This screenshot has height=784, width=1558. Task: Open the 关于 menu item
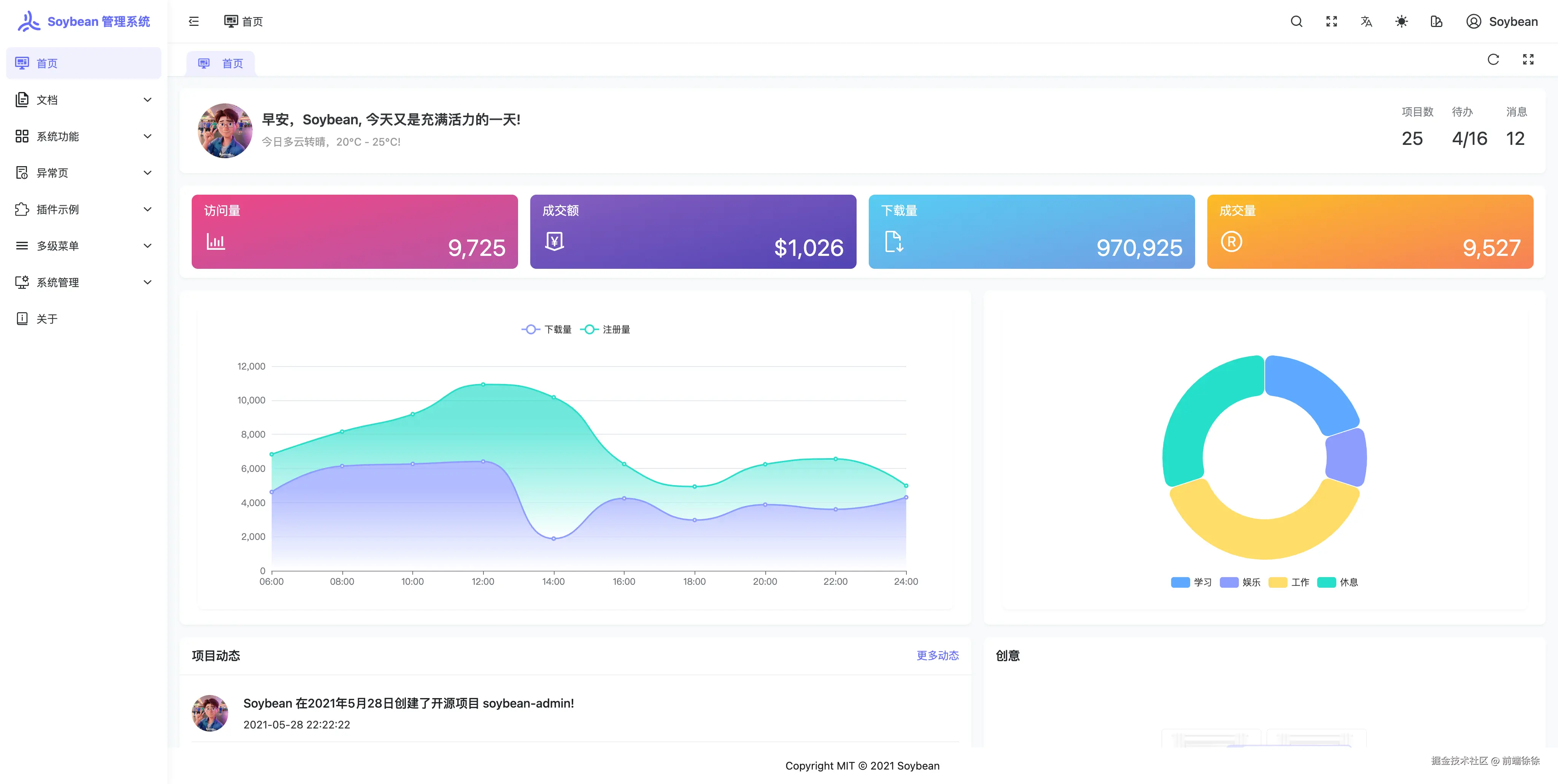[x=47, y=319]
